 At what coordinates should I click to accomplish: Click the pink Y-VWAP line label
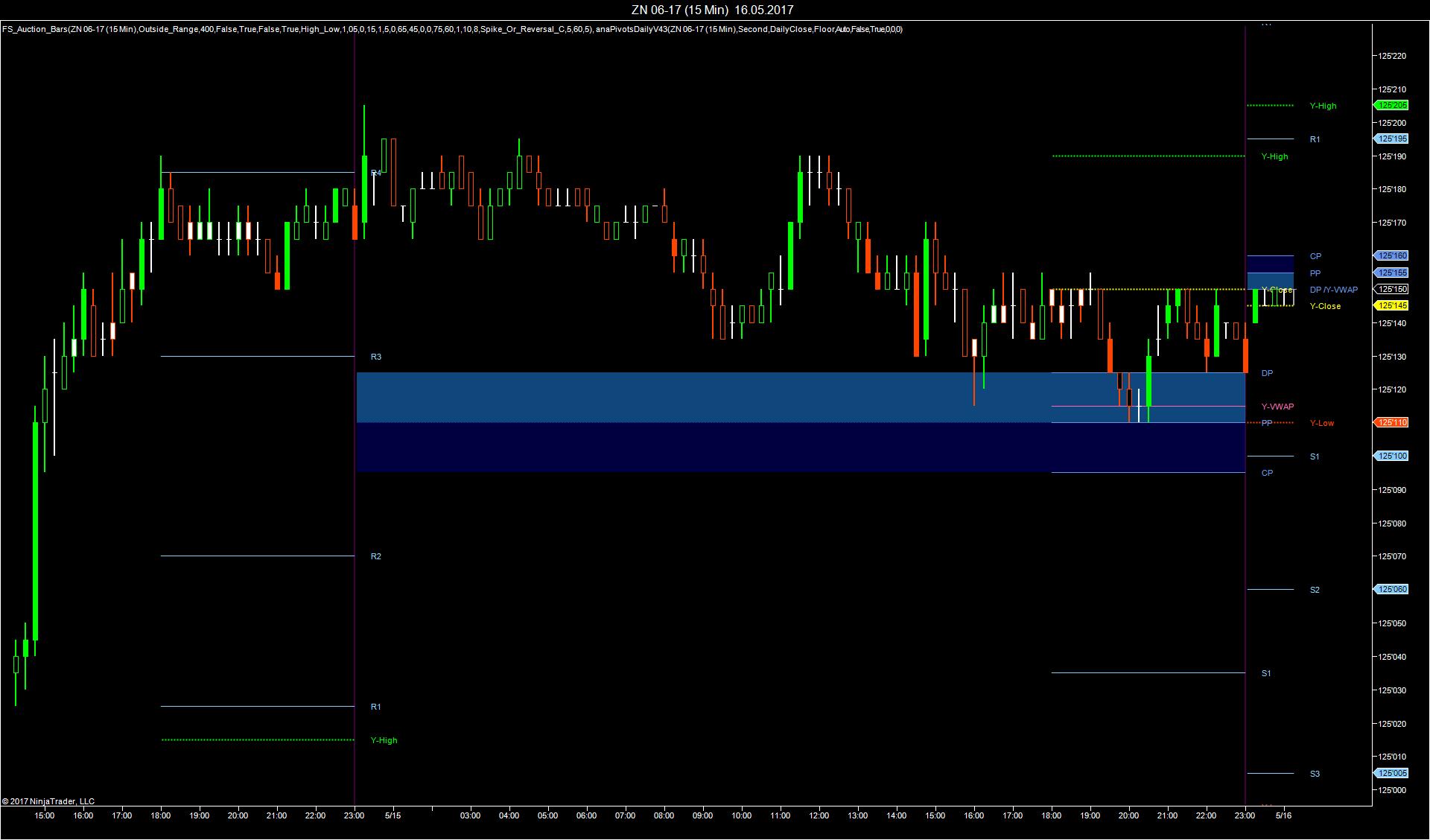pos(1277,407)
